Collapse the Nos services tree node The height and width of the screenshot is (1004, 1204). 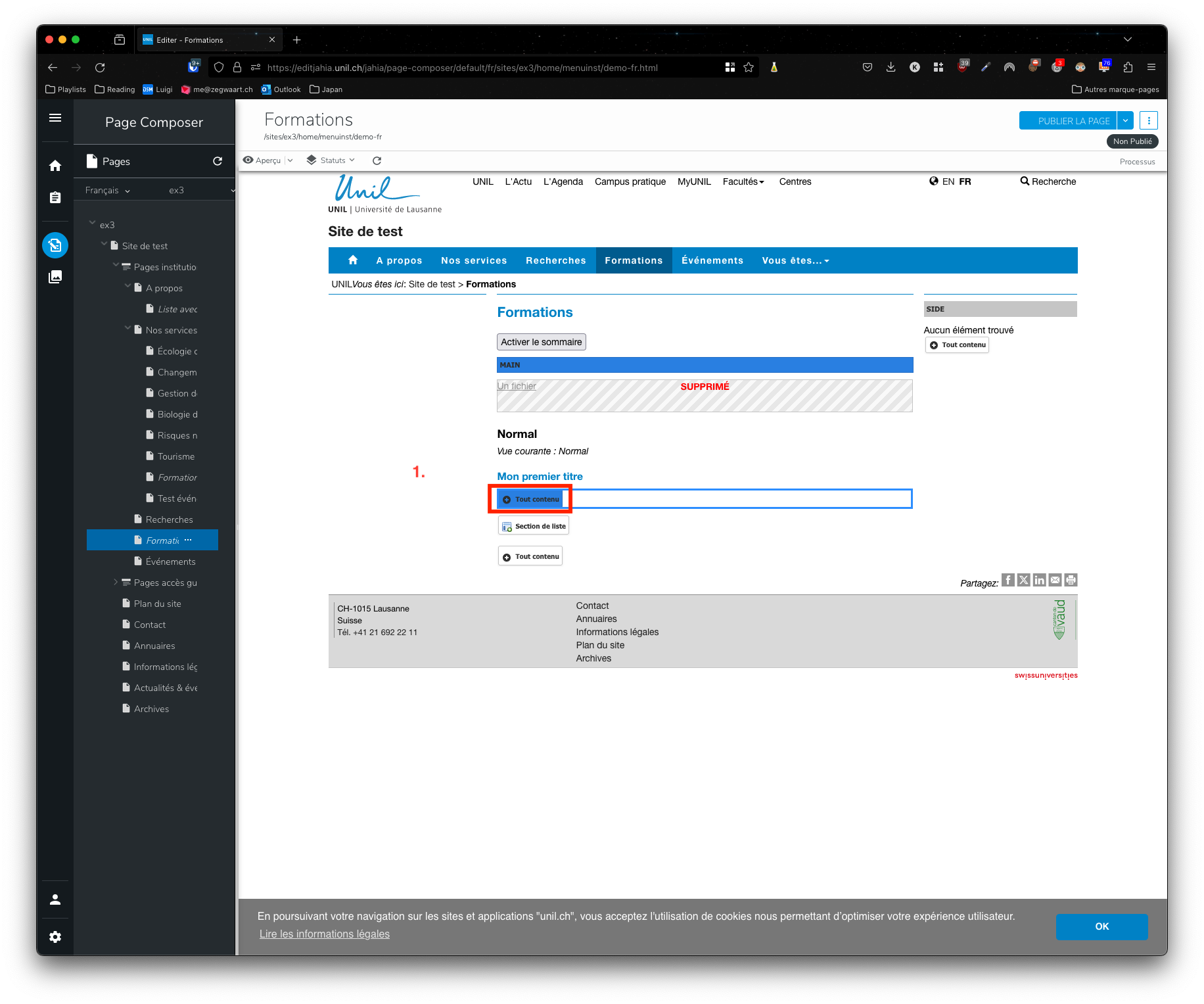tap(127, 329)
